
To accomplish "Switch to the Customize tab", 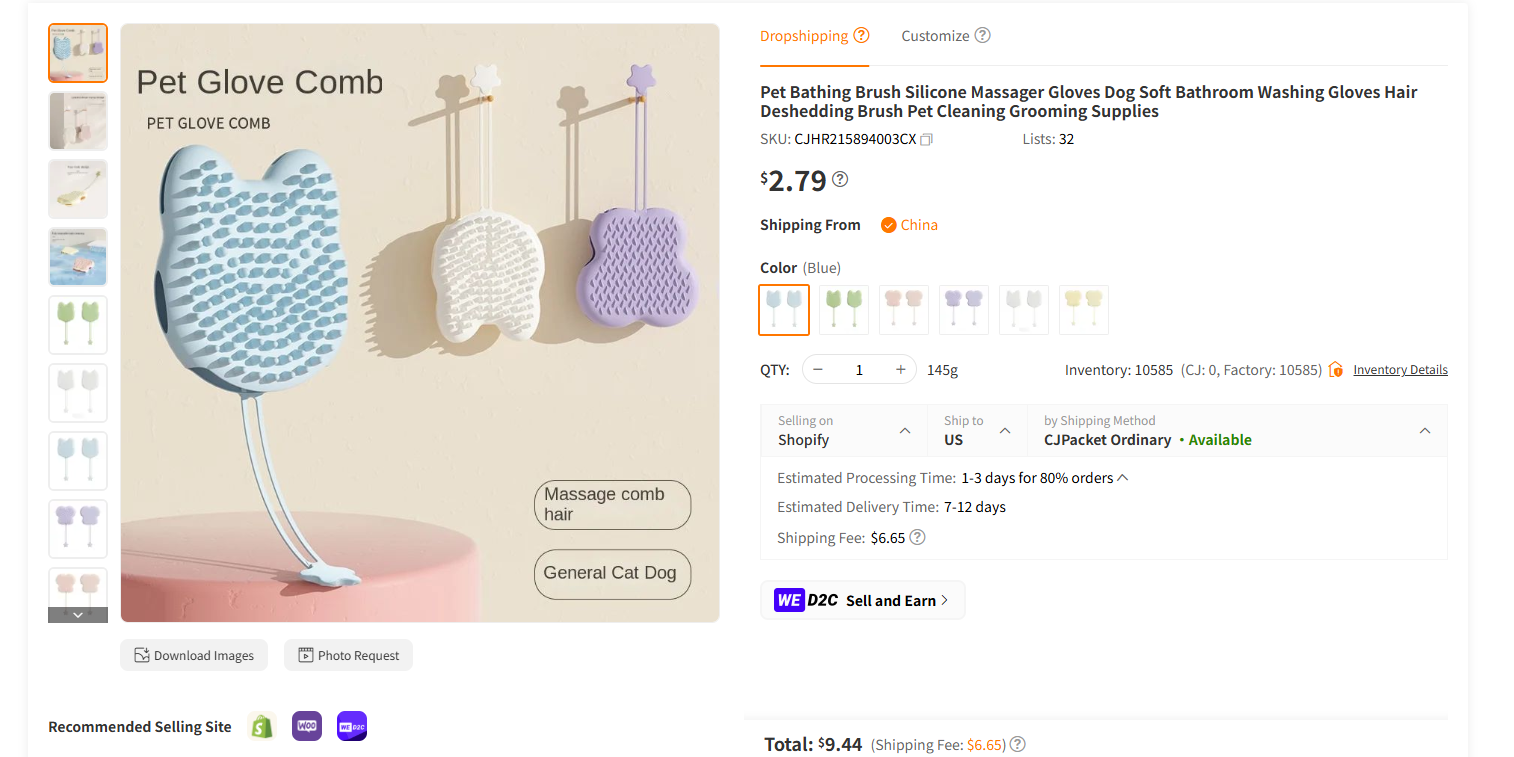I will (x=937, y=35).
